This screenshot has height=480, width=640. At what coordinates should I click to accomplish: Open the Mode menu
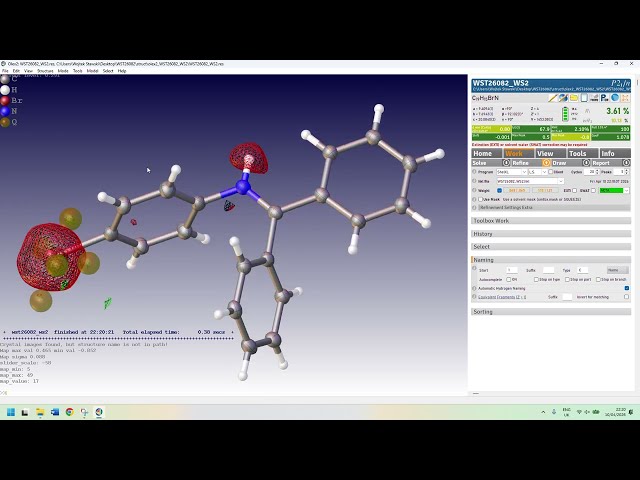pyautogui.click(x=63, y=71)
